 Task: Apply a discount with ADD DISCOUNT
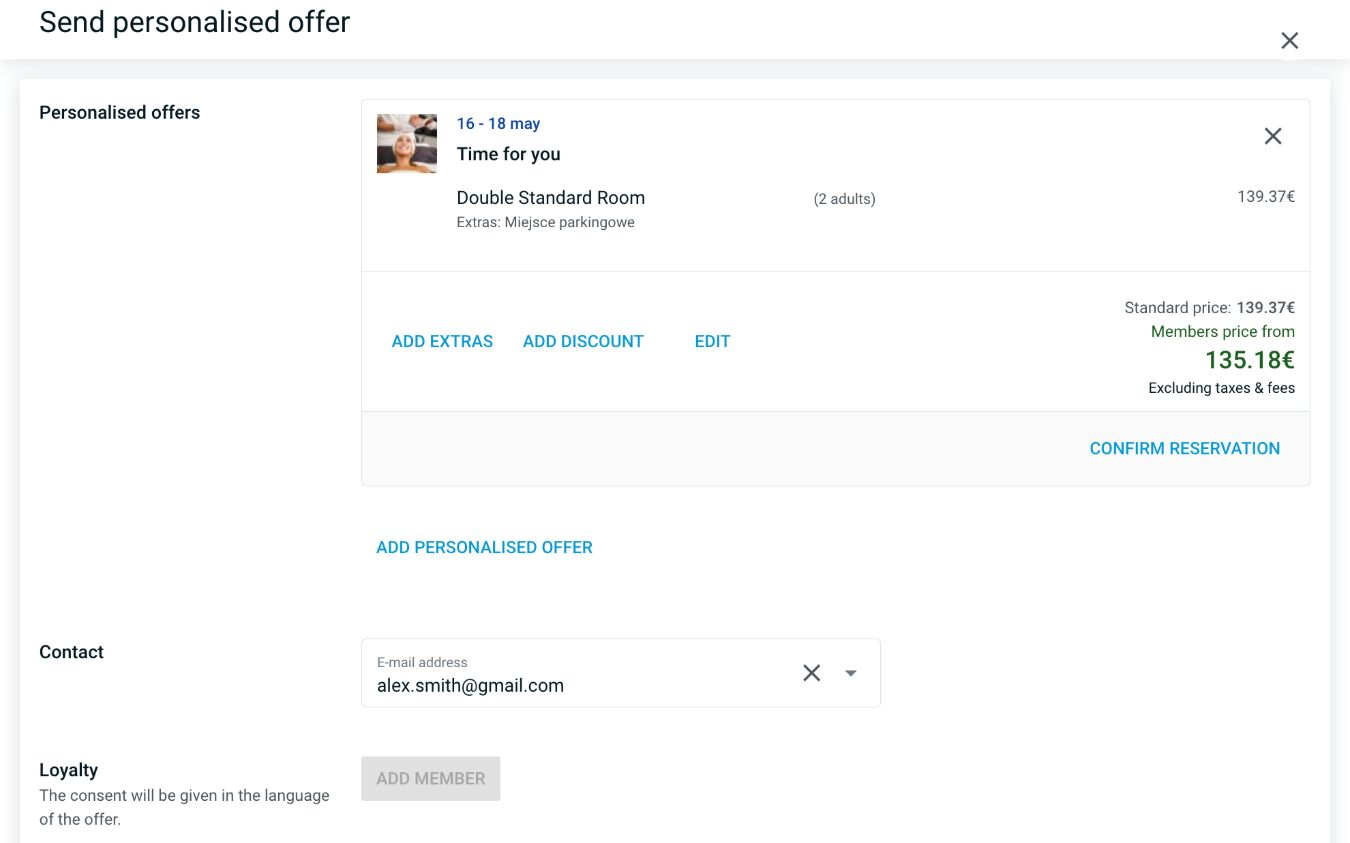583,341
